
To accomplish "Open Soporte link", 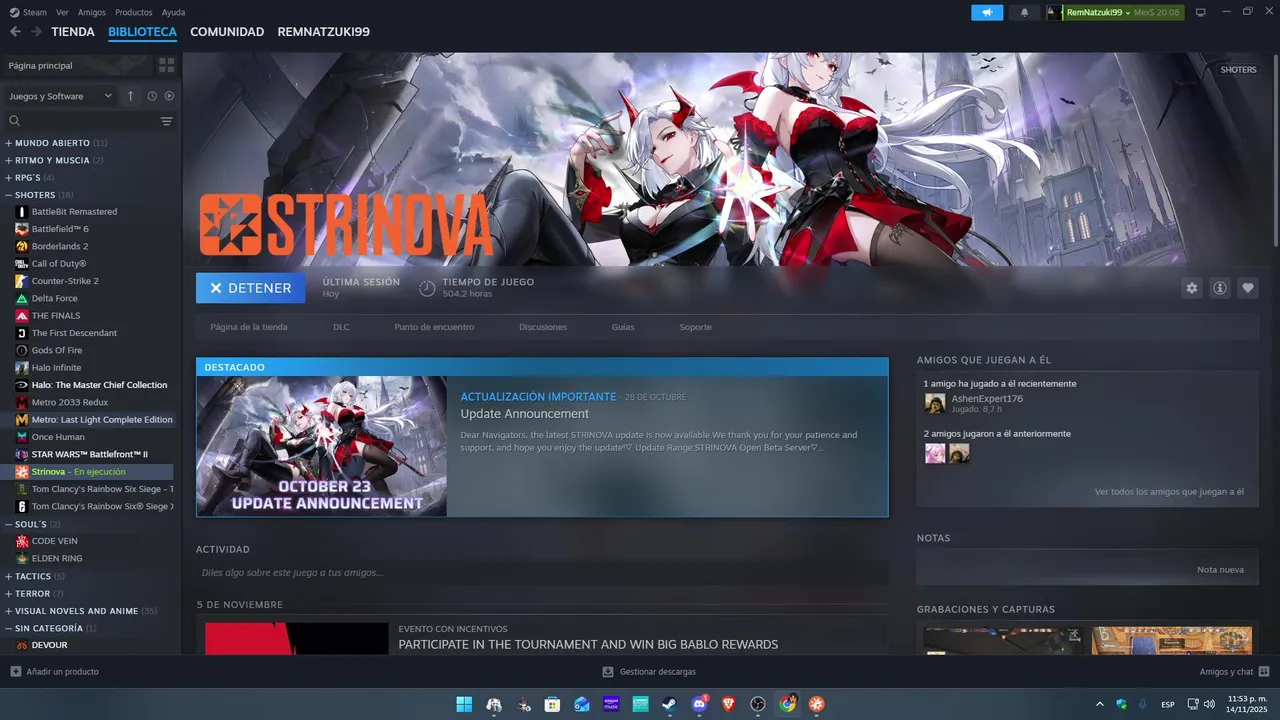I will 696,327.
